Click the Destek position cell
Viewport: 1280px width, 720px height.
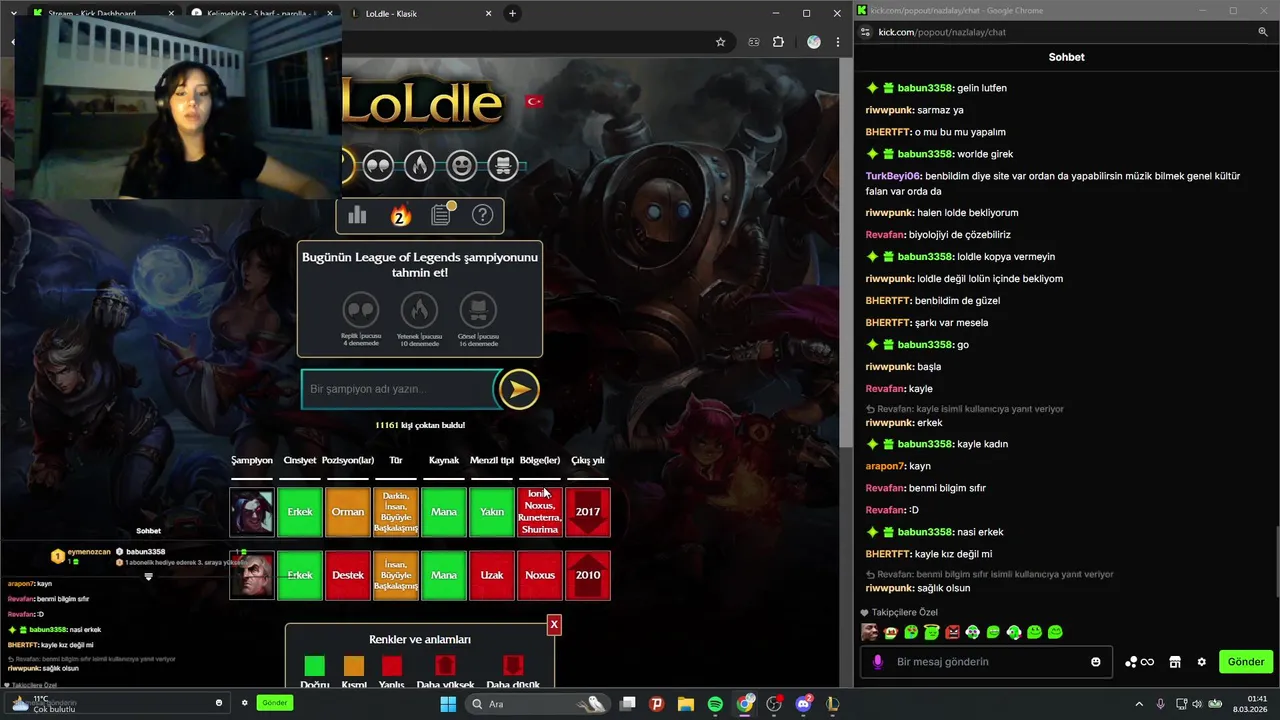click(348, 575)
